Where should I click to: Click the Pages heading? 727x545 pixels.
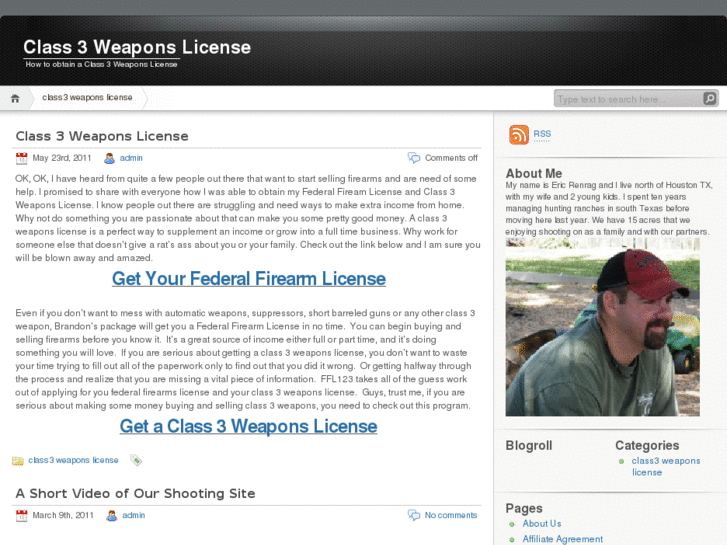tap(524, 508)
